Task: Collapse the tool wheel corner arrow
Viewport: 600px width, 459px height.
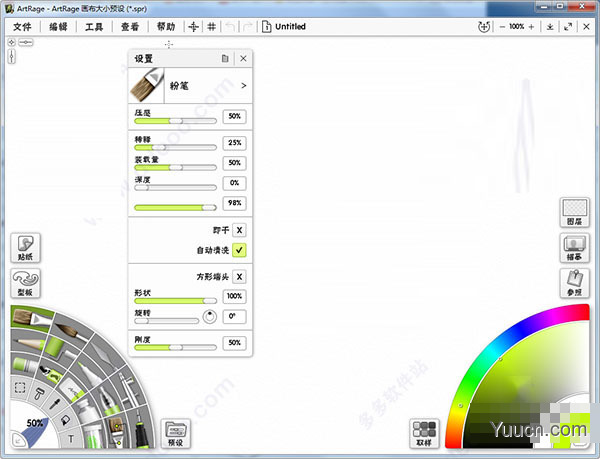Action: coord(17,440)
